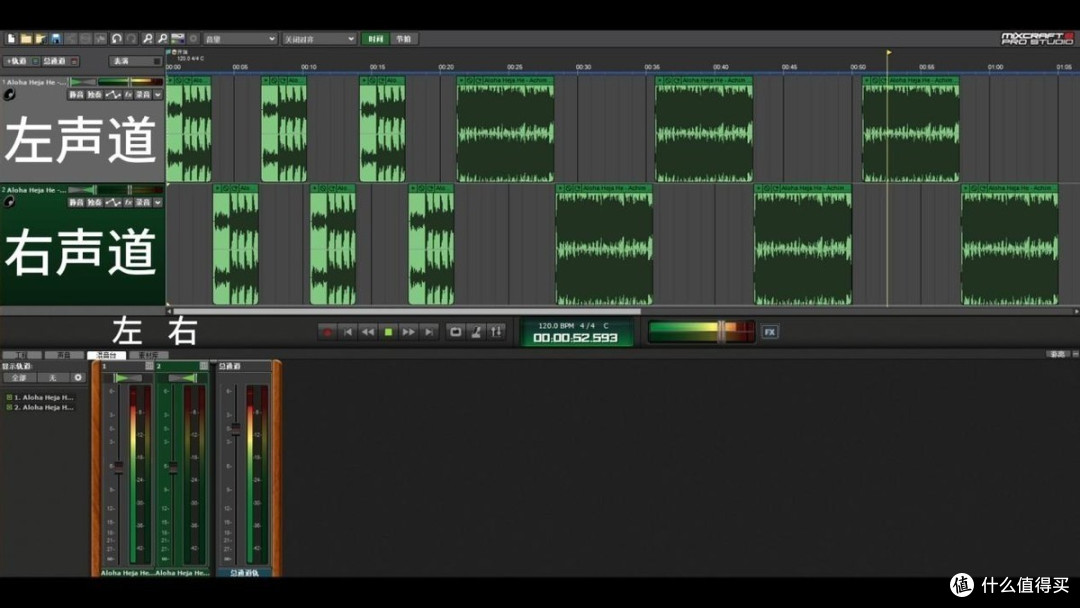Open fx effects for track 2
Viewport: 1080px width, 608px height.
tap(127, 202)
